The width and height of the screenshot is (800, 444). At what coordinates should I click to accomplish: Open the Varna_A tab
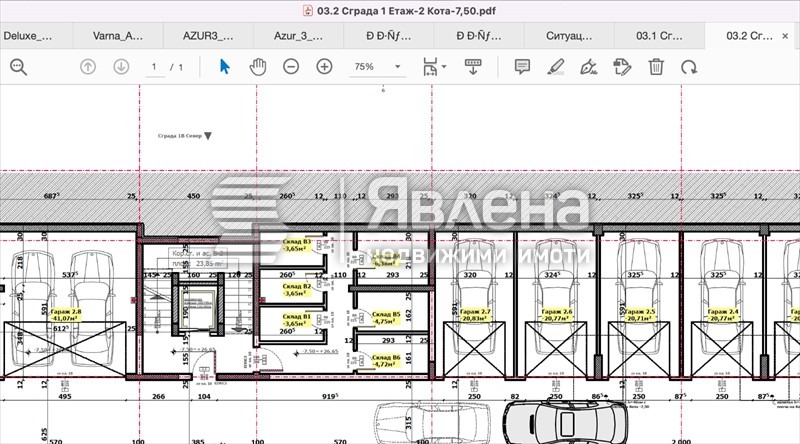tap(118, 35)
